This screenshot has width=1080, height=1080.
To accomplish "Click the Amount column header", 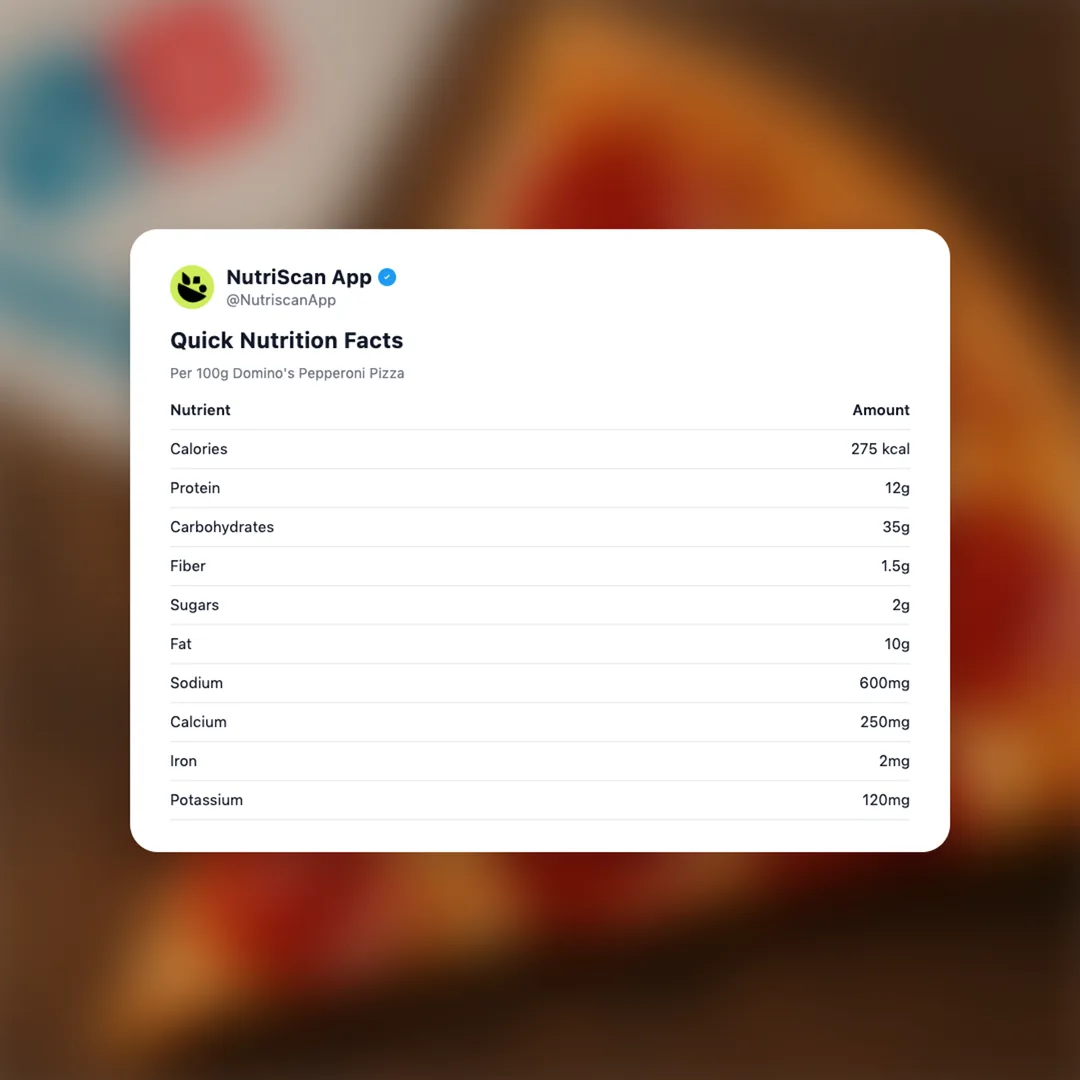I will pos(880,410).
